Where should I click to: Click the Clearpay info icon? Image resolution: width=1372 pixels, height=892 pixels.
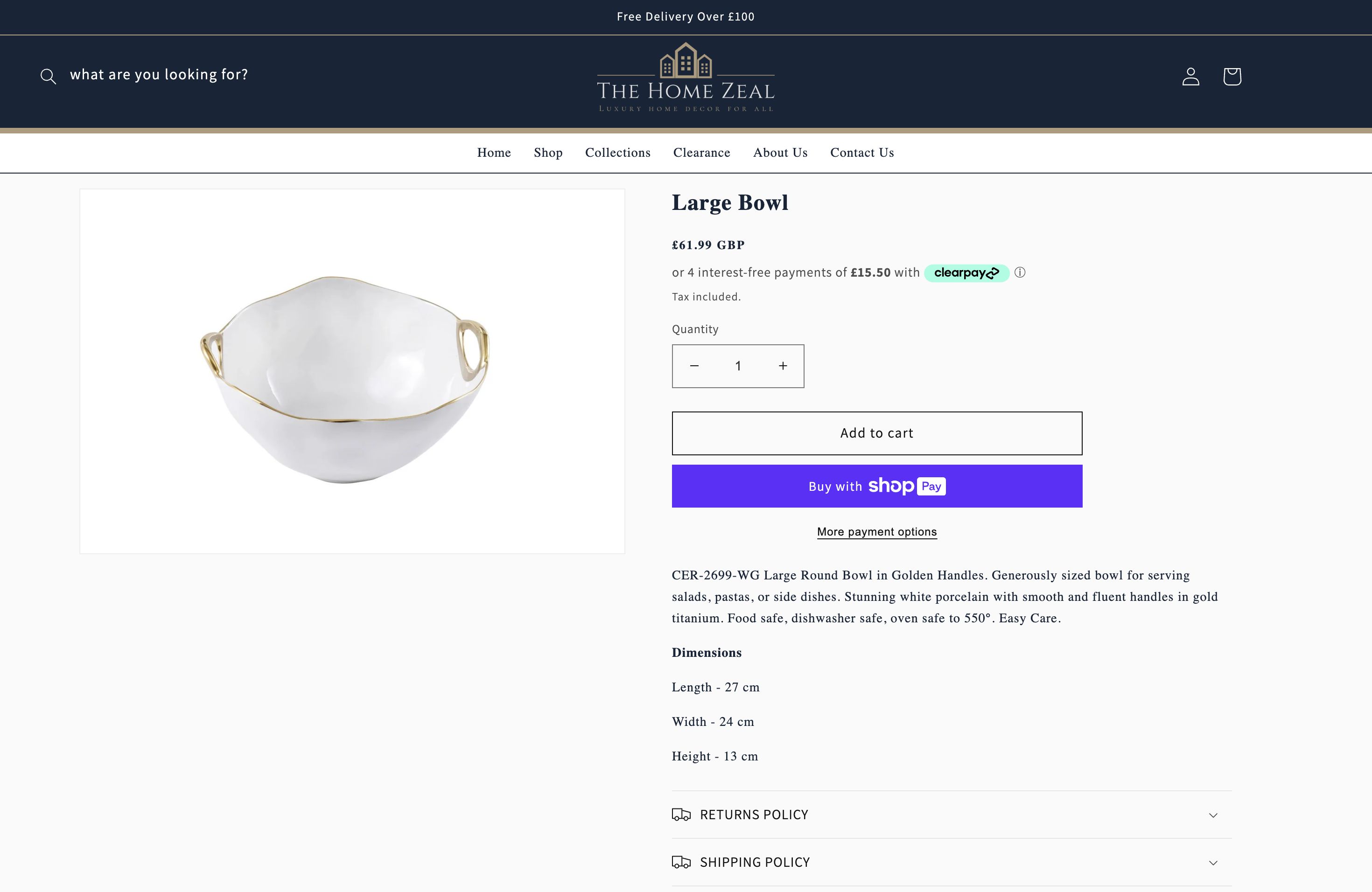point(1019,272)
